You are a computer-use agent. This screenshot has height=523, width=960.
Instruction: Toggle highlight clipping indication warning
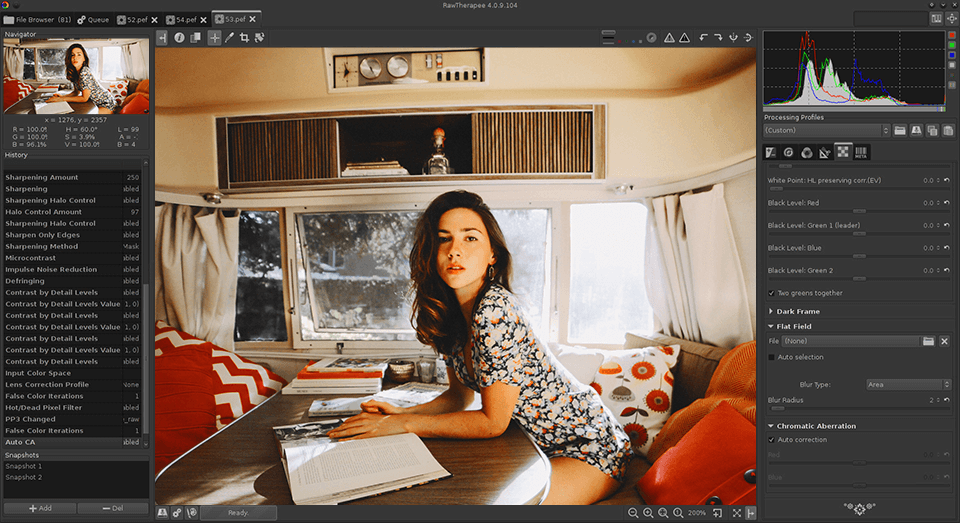(684, 37)
